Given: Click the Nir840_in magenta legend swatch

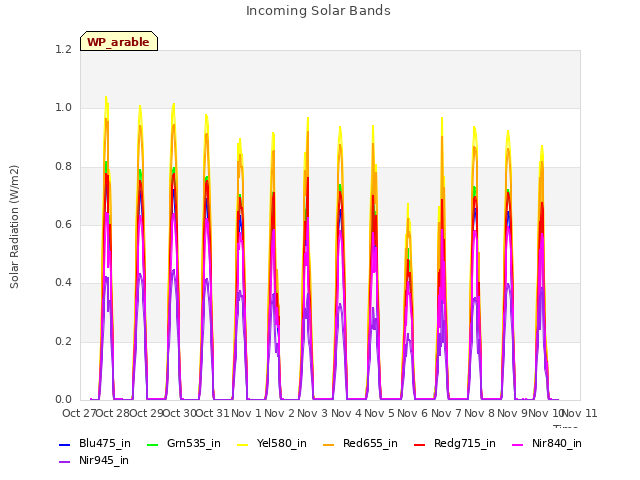Looking at the screenshot, I should (518, 444).
